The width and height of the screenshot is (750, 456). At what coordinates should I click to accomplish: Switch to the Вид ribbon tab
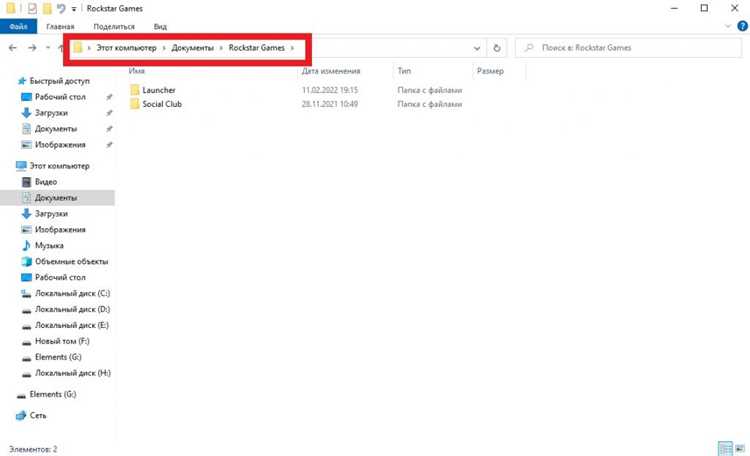pyautogui.click(x=160, y=26)
